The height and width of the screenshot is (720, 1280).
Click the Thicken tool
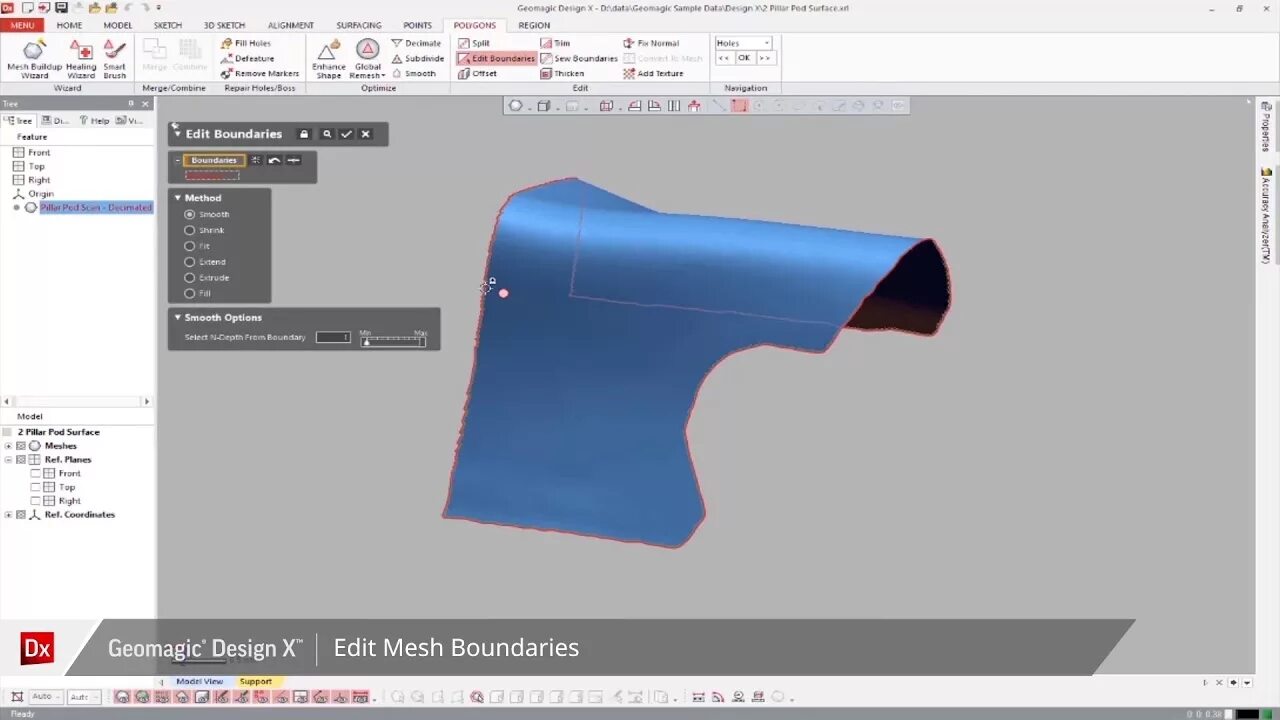pyautogui.click(x=562, y=73)
